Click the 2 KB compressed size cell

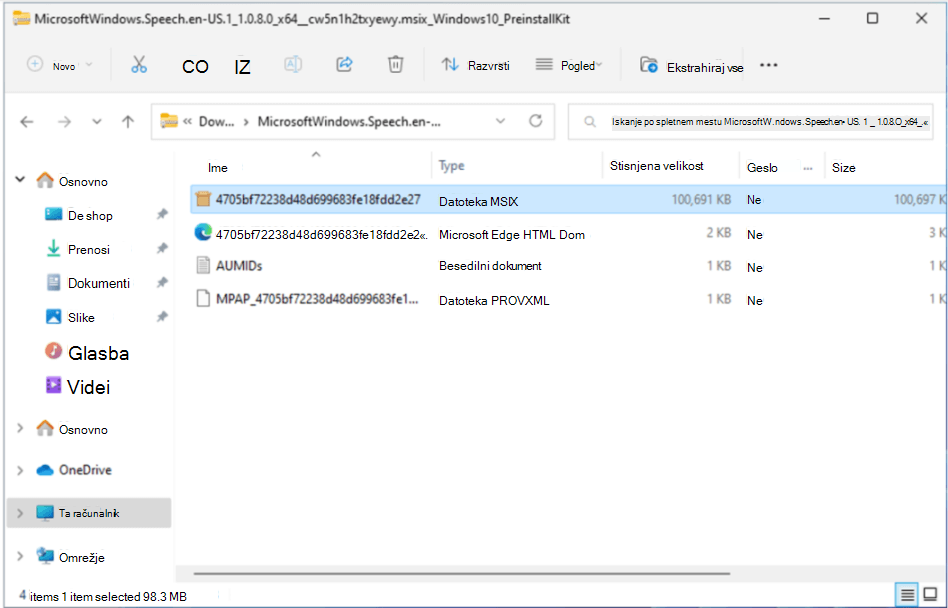click(719, 233)
